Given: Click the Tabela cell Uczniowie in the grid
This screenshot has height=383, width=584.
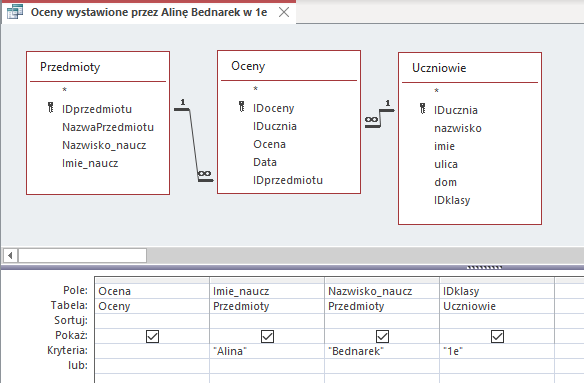Looking at the screenshot, I should (x=497, y=306).
